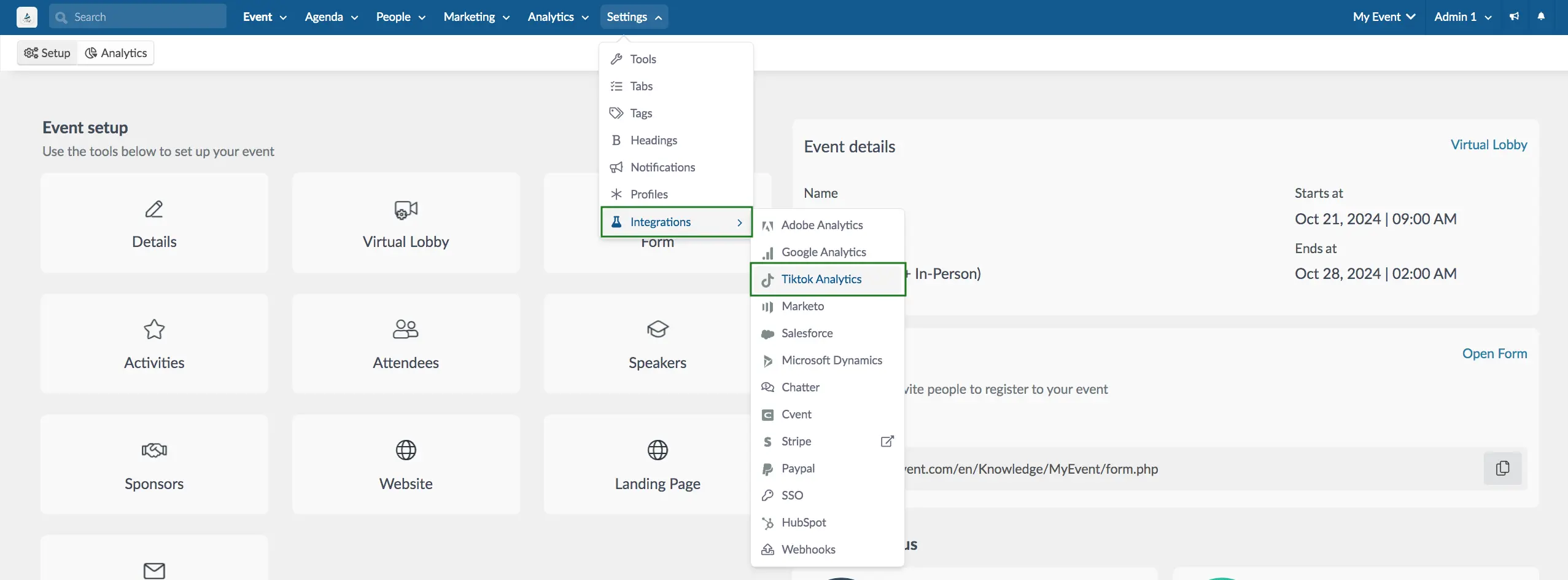Click the Search magnifier icon
This screenshot has height=580, width=1568.
click(61, 17)
